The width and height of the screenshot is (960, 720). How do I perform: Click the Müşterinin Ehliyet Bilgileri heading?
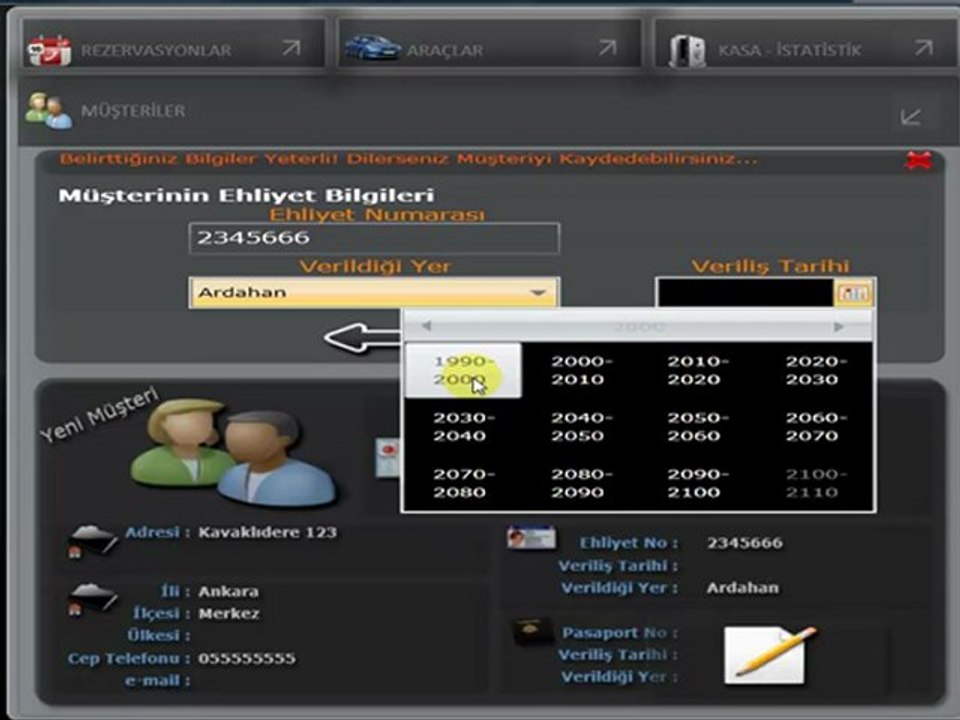point(247,195)
